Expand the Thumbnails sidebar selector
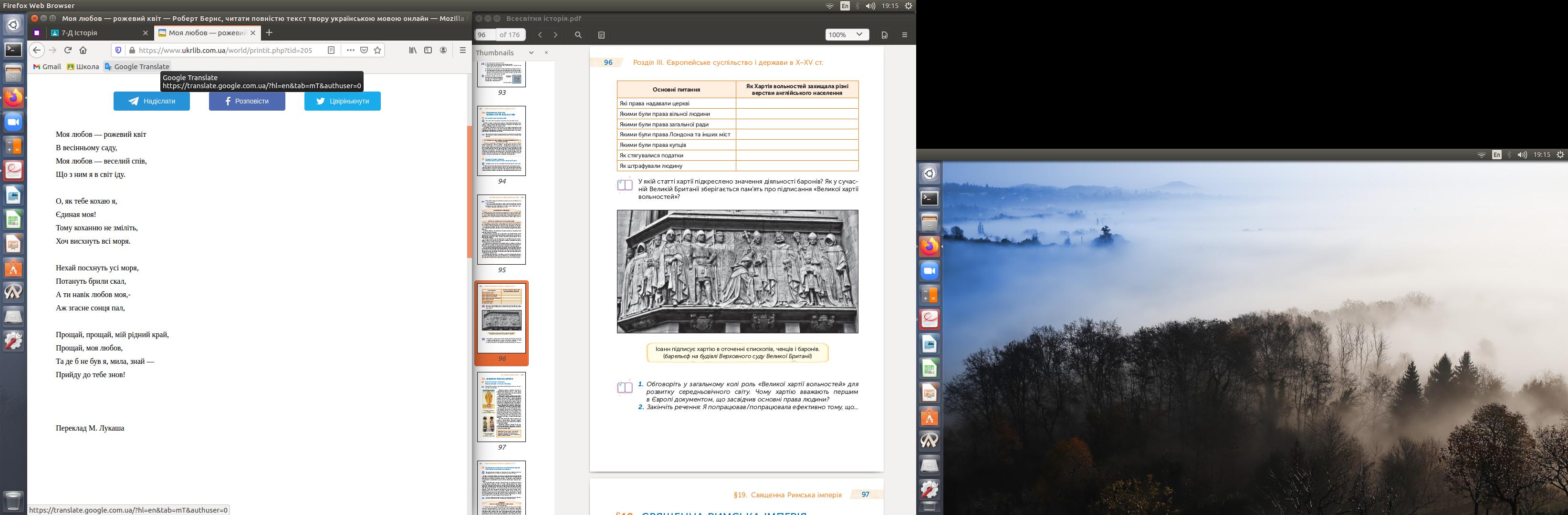This screenshot has width=1568, height=515. pos(531,53)
